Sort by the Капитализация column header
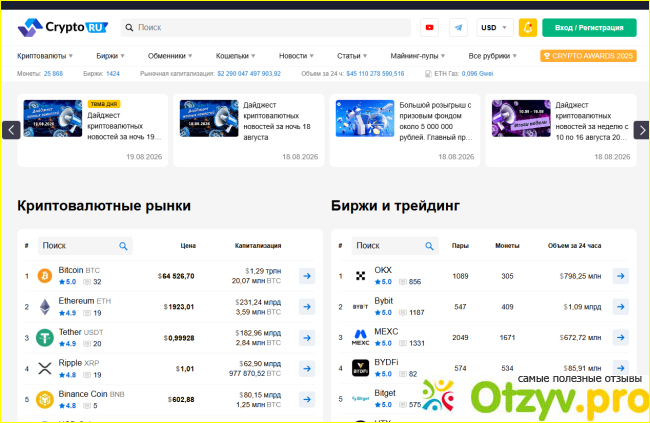This screenshot has width=650, height=423. click(x=258, y=246)
